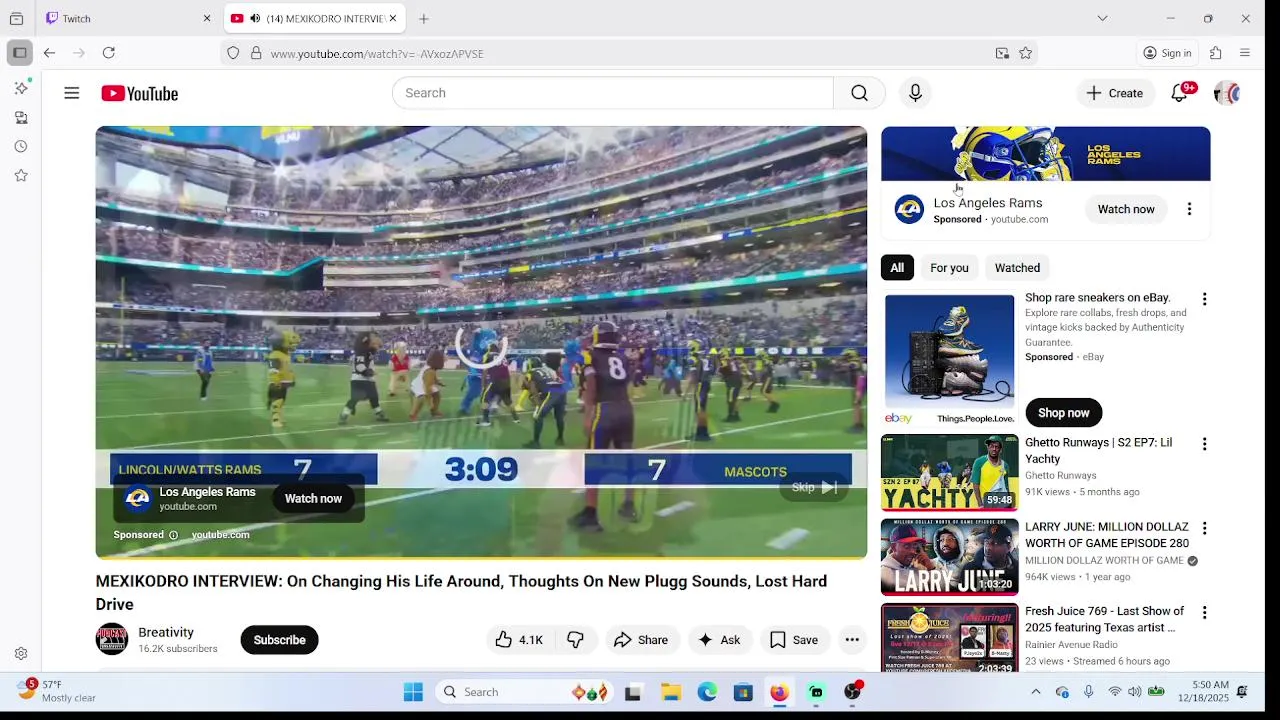1280x720 pixels.
Task: Open Ghetto Runways video options menu
Action: [1204, 444]
